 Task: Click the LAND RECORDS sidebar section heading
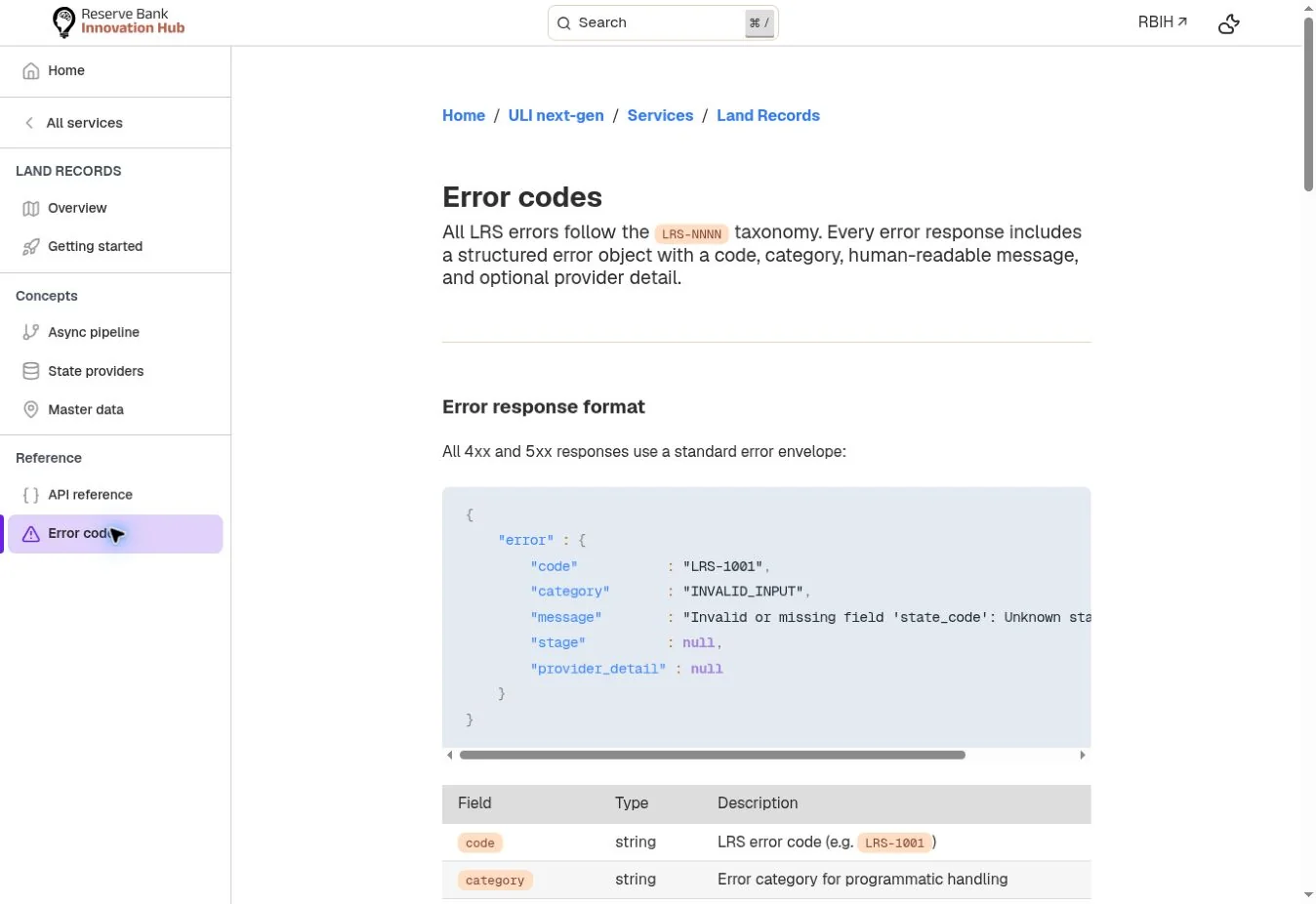(x=68, y=171)
